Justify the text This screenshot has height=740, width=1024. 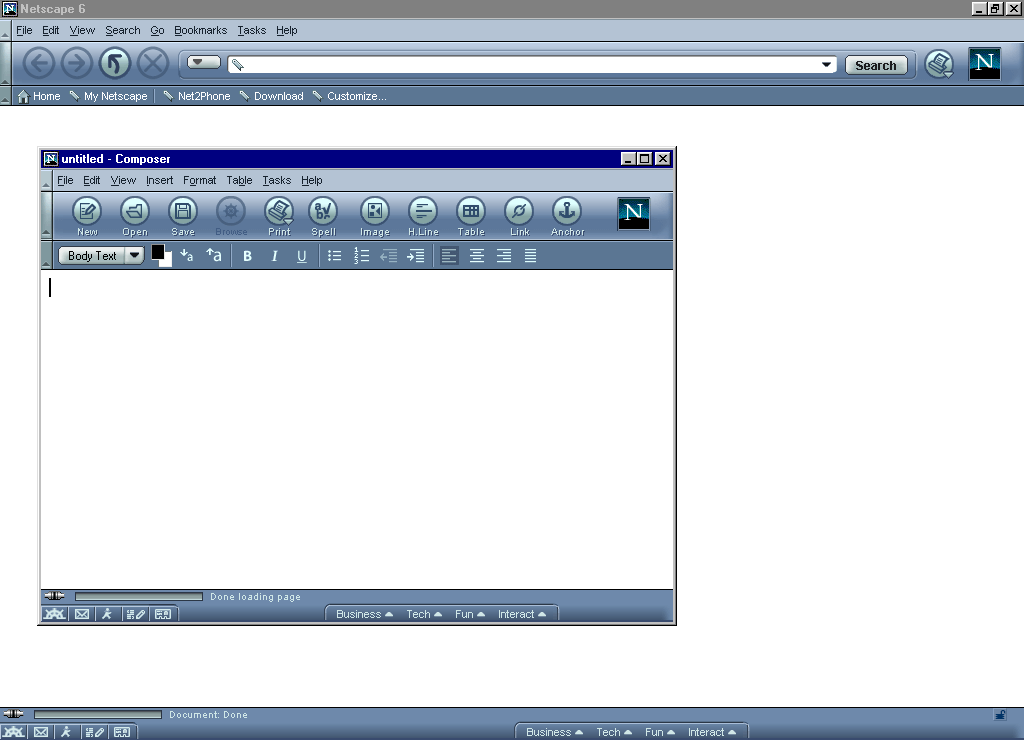(530, 255)
